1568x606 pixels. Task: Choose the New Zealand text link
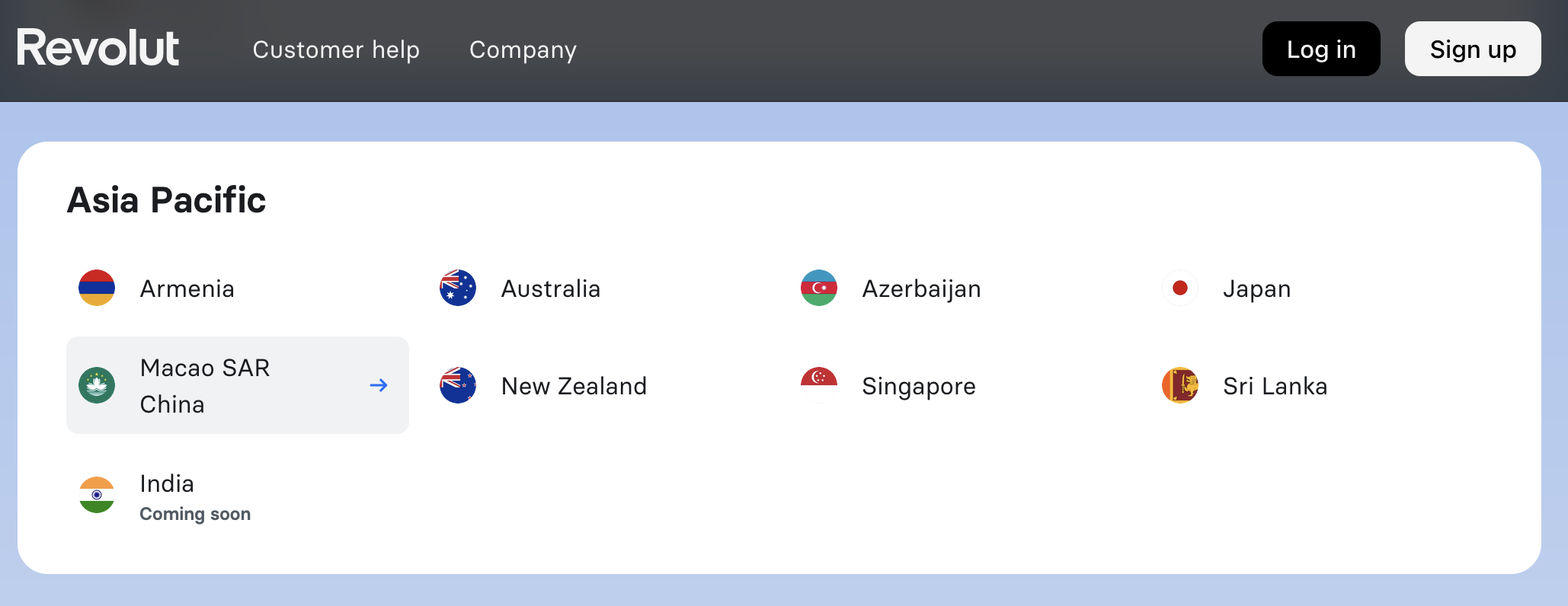tap(574, 387)
